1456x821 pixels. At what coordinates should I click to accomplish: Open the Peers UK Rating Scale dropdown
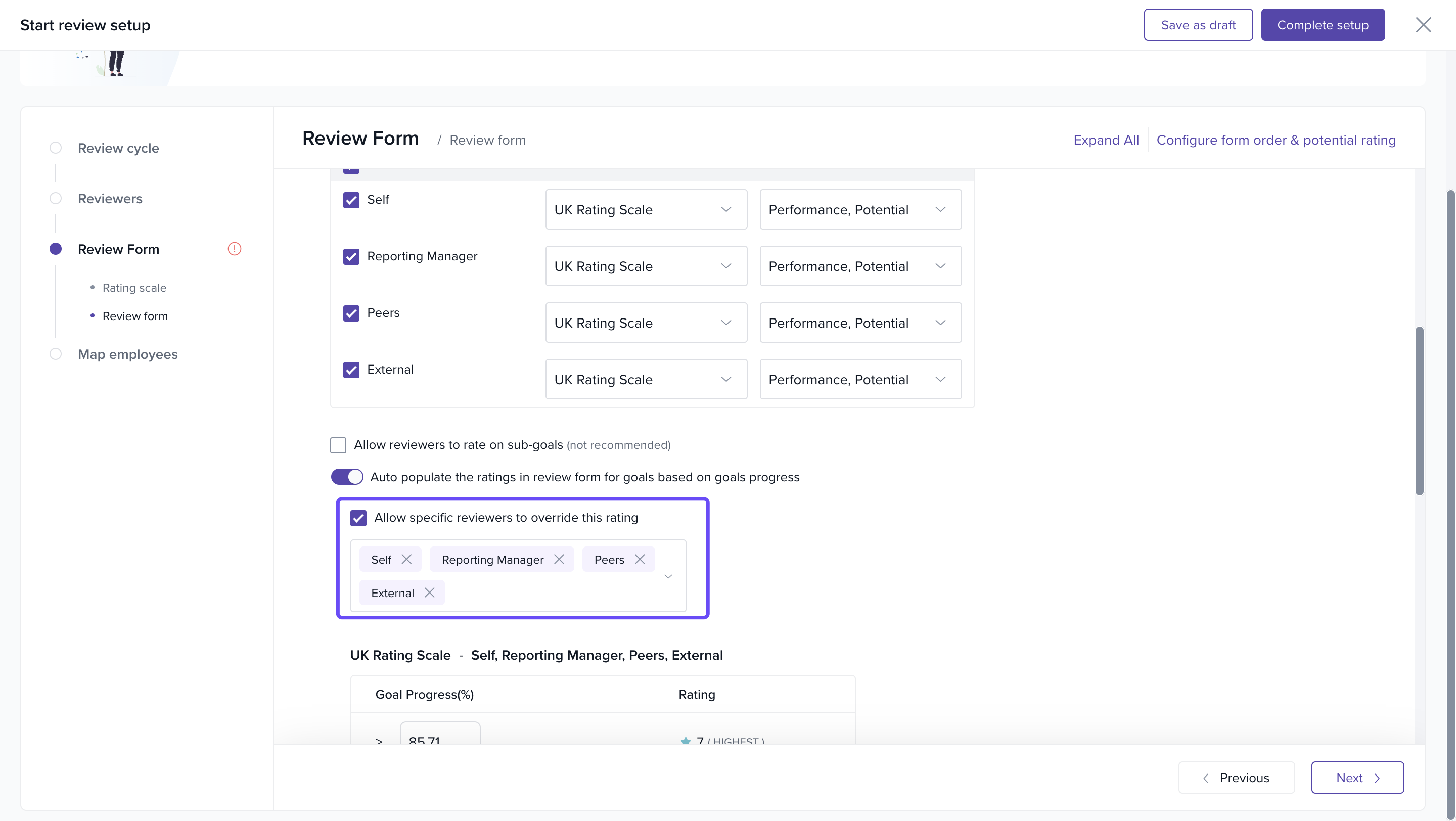646,323
